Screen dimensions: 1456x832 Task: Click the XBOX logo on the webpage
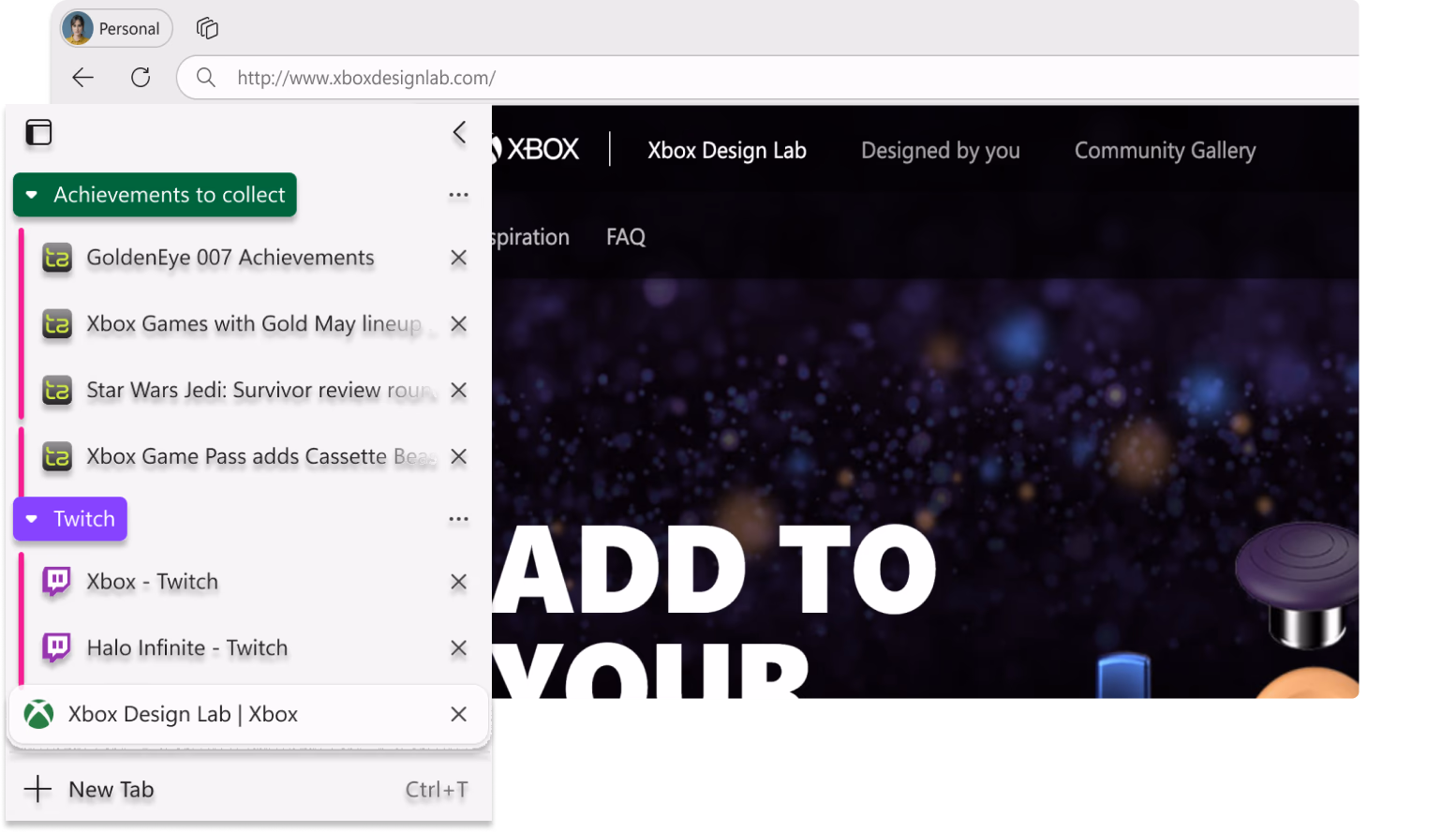[536, 150]
